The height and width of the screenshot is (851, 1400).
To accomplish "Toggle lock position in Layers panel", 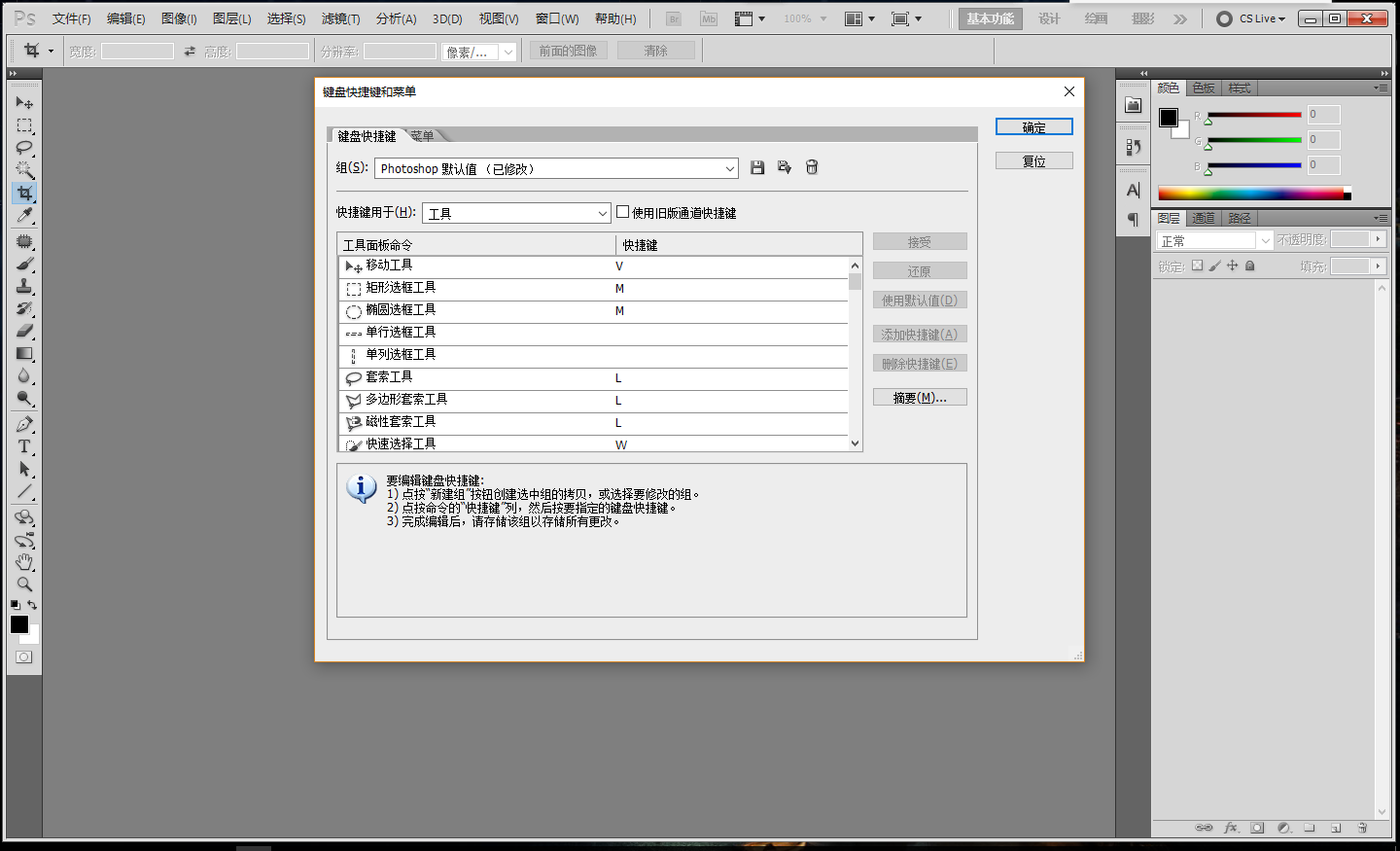I will click(x=1232, y=266).
